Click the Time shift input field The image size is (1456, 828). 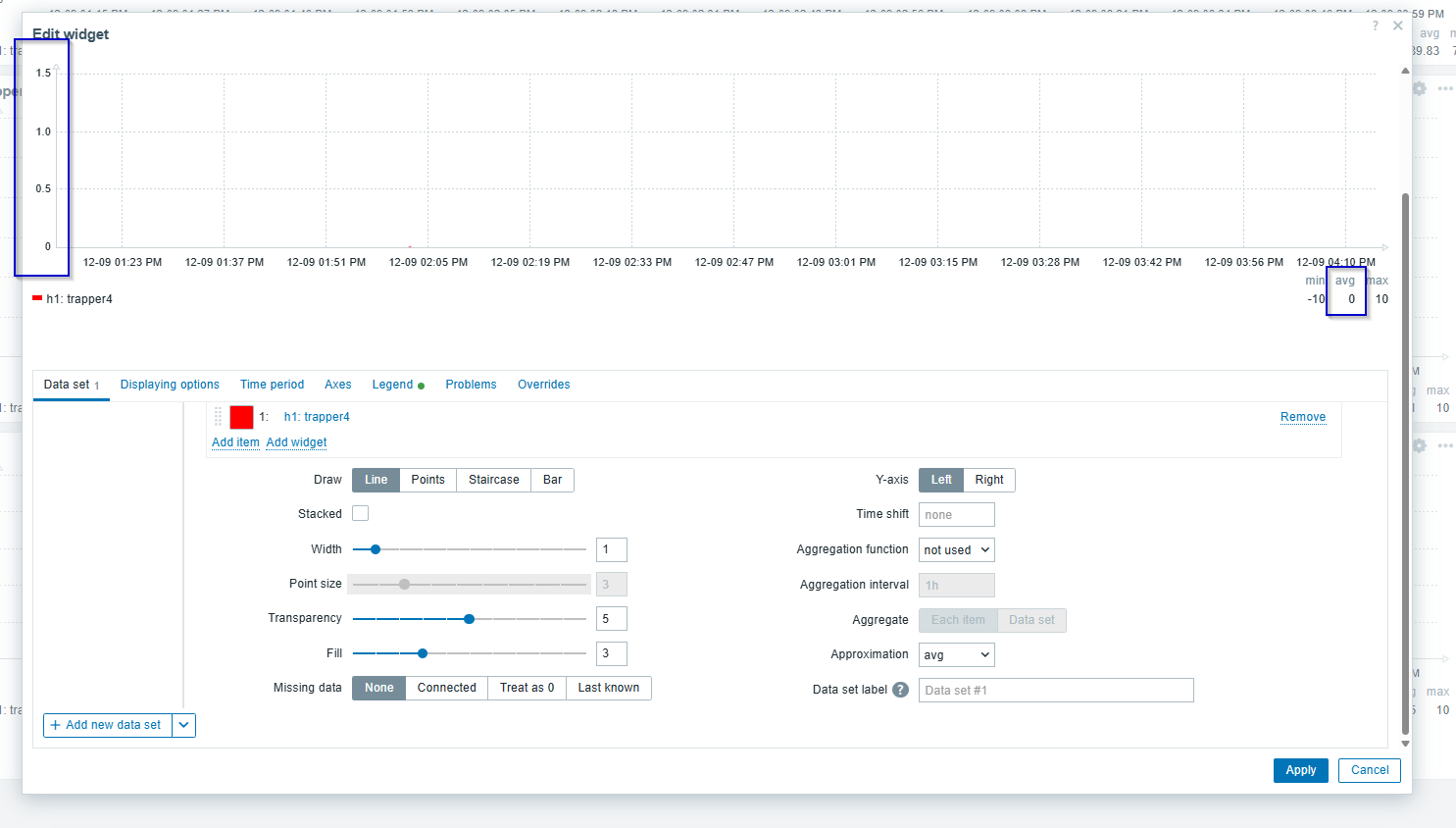956,515
